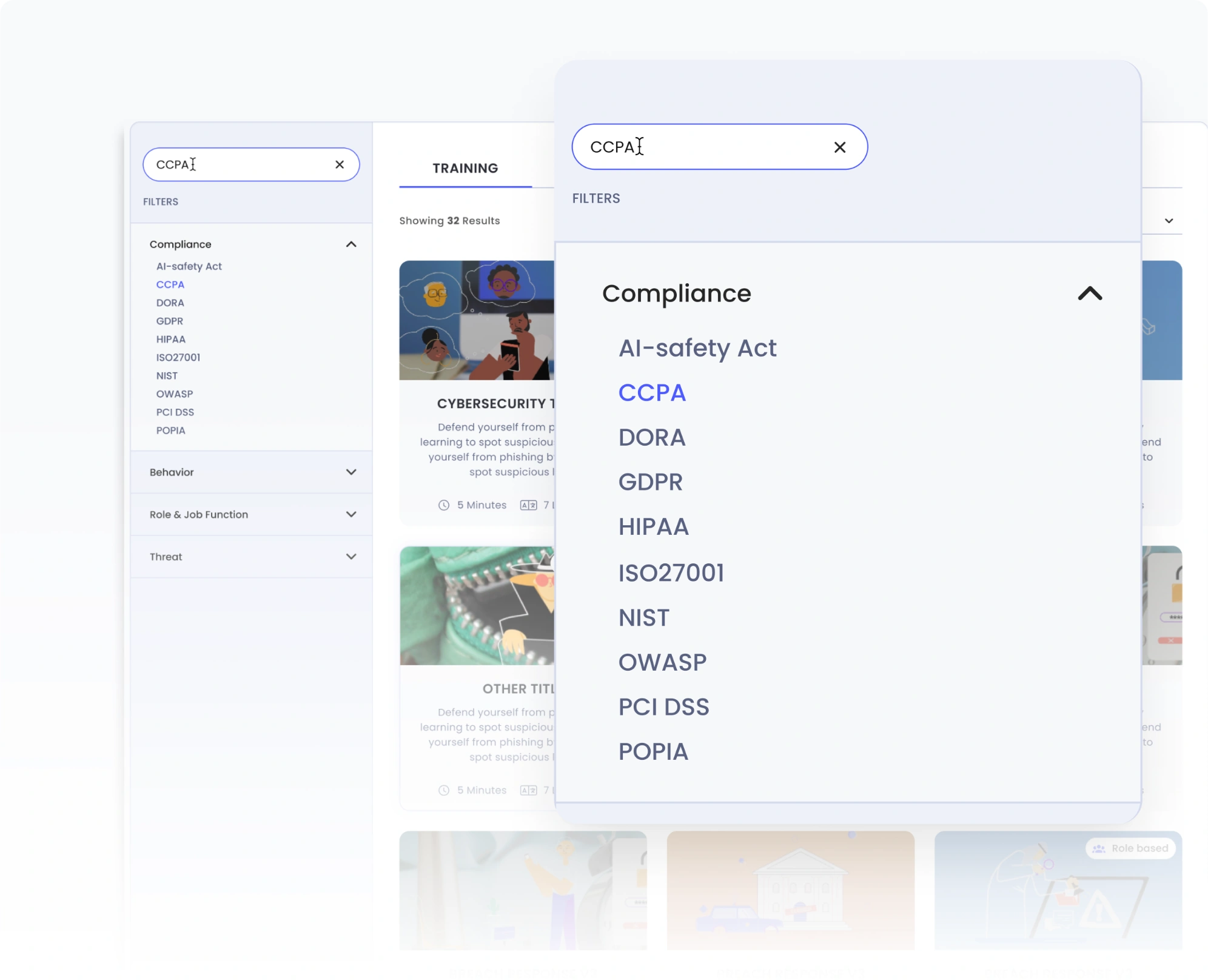Select HIPAA from the compliance dropdown
Image resolution: width=1208 pixels, height=980 pixels.
(x=654, y=527)
